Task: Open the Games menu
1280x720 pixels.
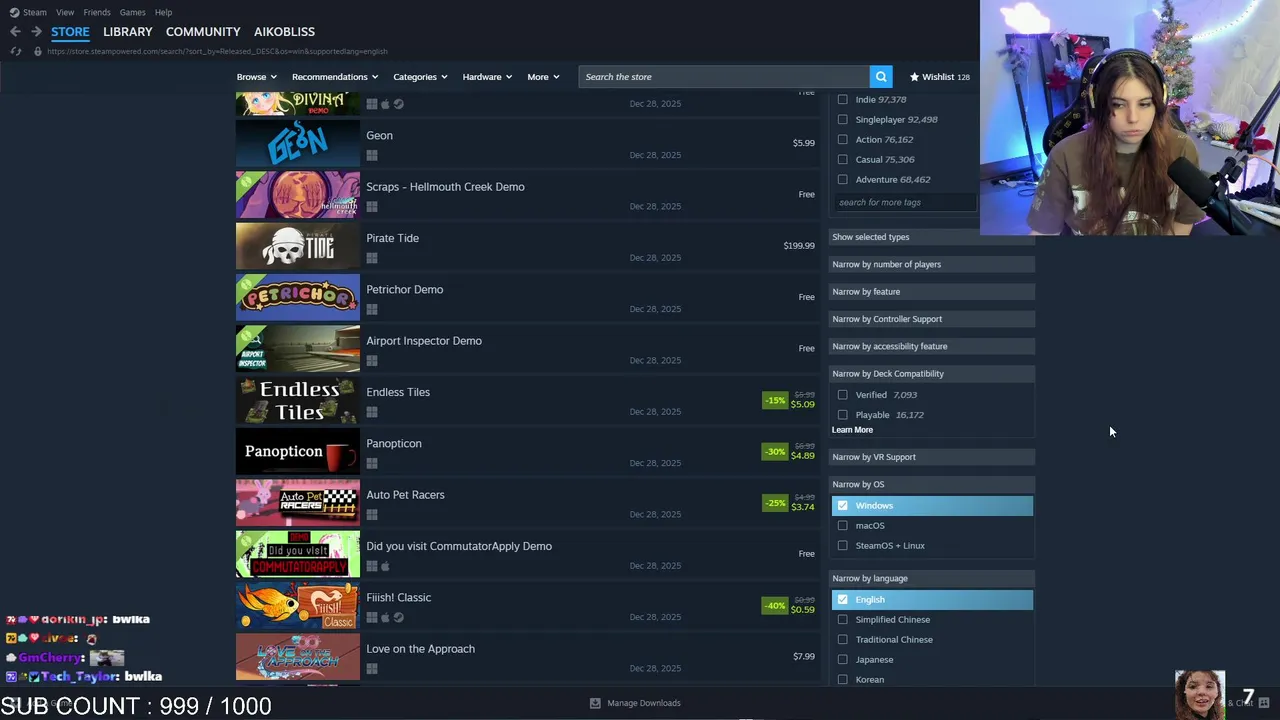Action: tap(132, 12)
